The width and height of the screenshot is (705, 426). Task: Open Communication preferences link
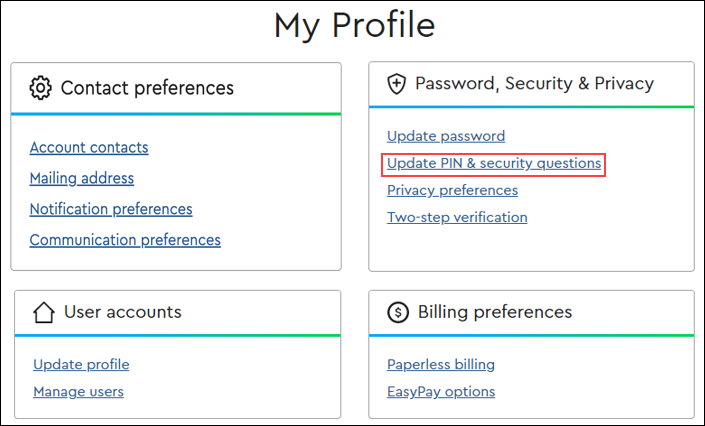125,240
